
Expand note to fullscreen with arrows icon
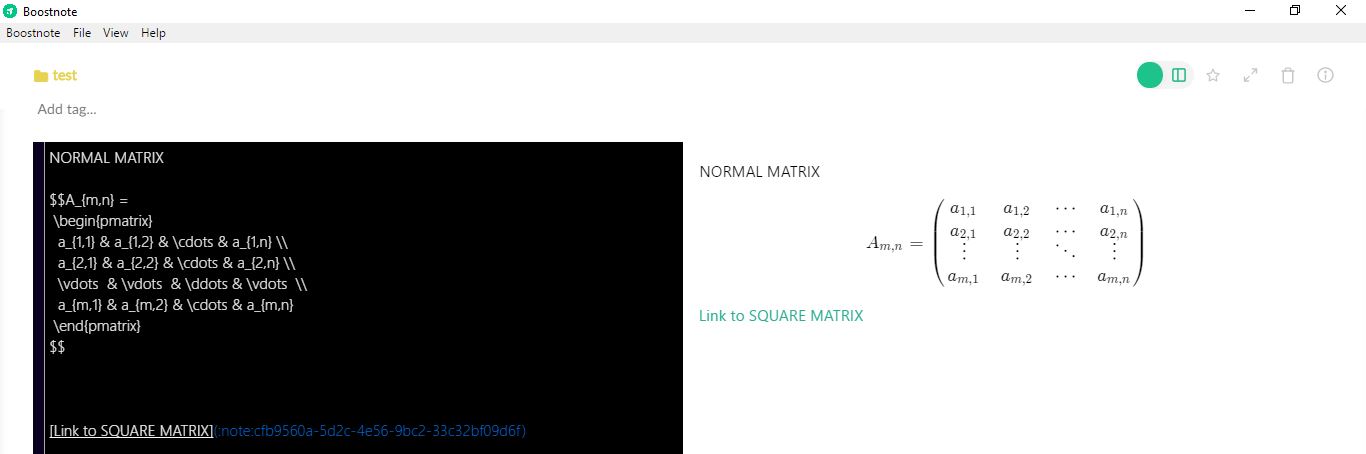click(x=1250, y=75)
